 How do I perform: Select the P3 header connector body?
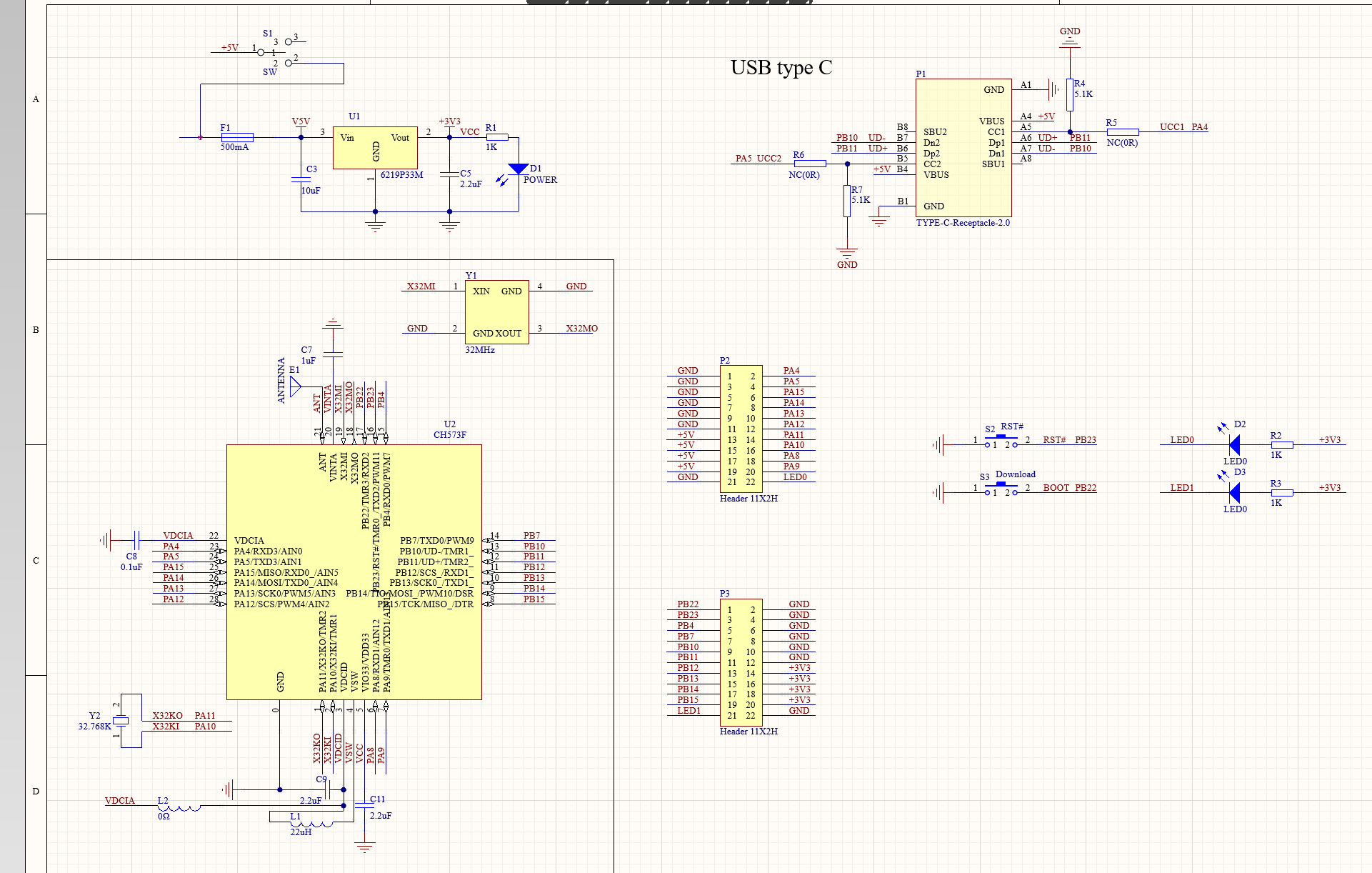point(741,662)
